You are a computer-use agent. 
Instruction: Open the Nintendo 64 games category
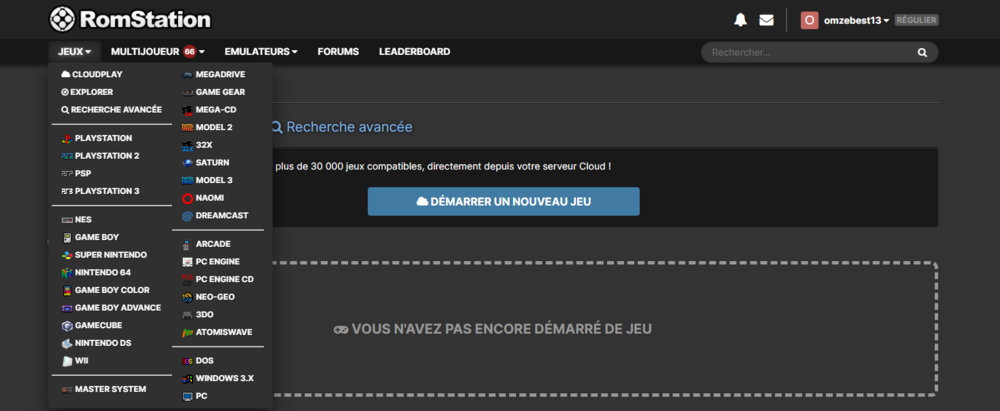pos(110,272)
